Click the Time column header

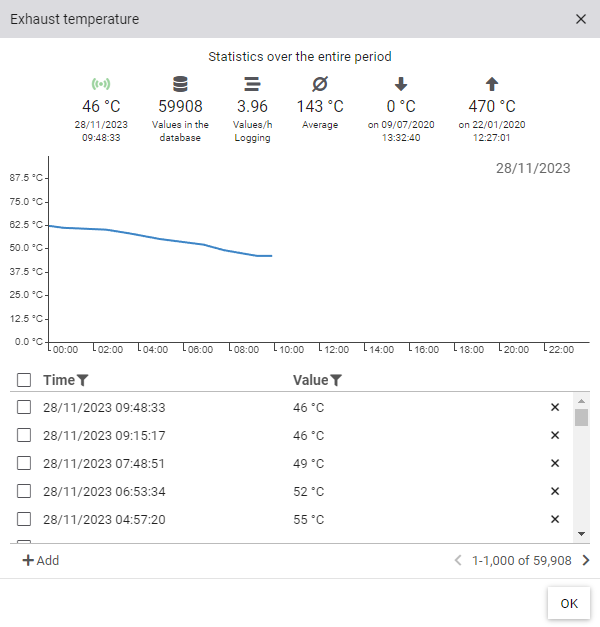59,380
